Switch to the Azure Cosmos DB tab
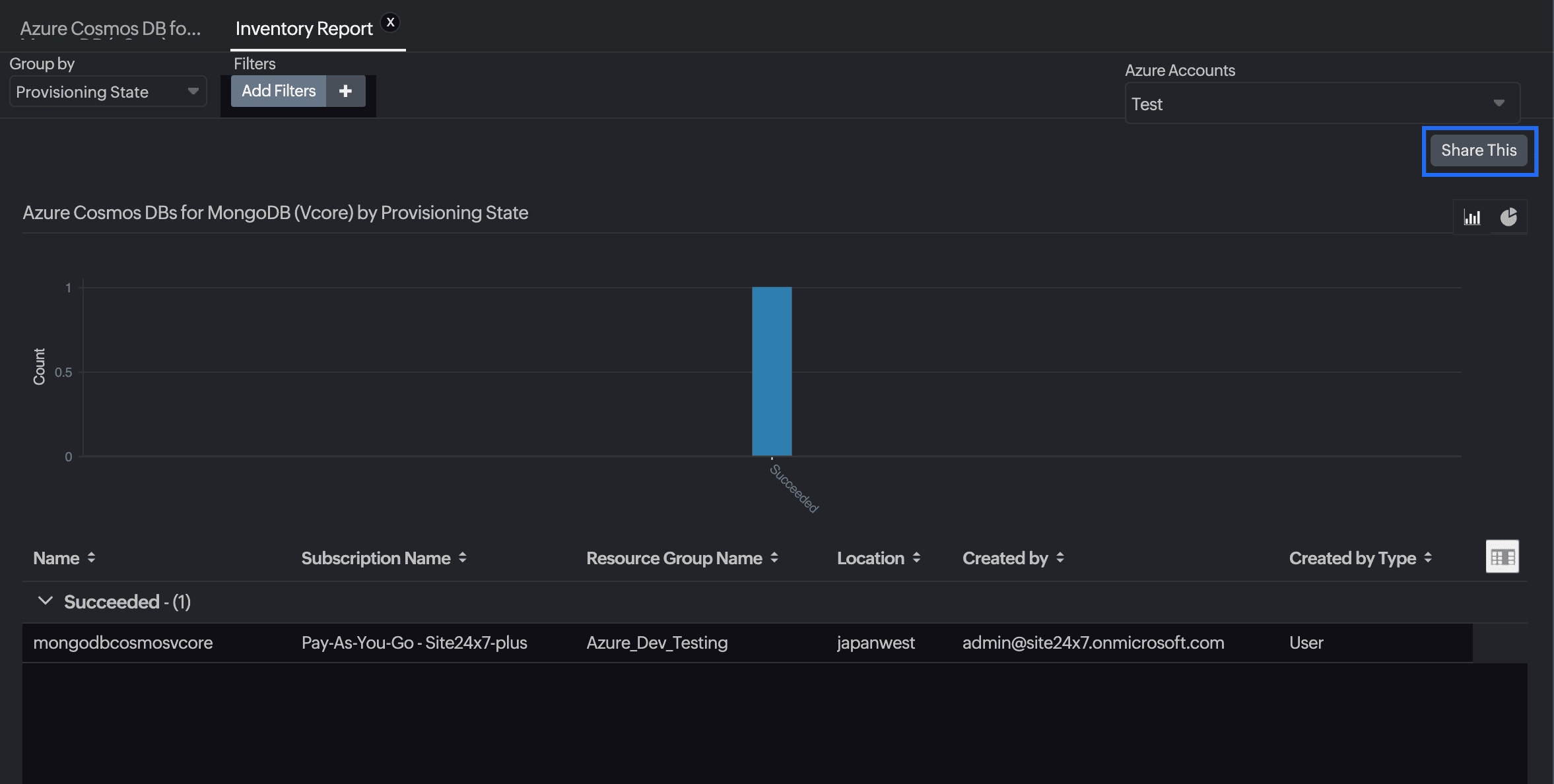This screenshot has width=1554, height=784. pyautogui.click(x=111, y=28)
